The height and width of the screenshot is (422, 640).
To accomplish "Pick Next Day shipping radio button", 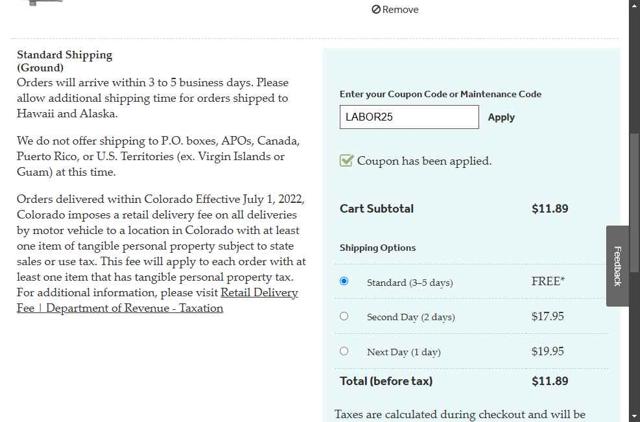I will 344,351.
